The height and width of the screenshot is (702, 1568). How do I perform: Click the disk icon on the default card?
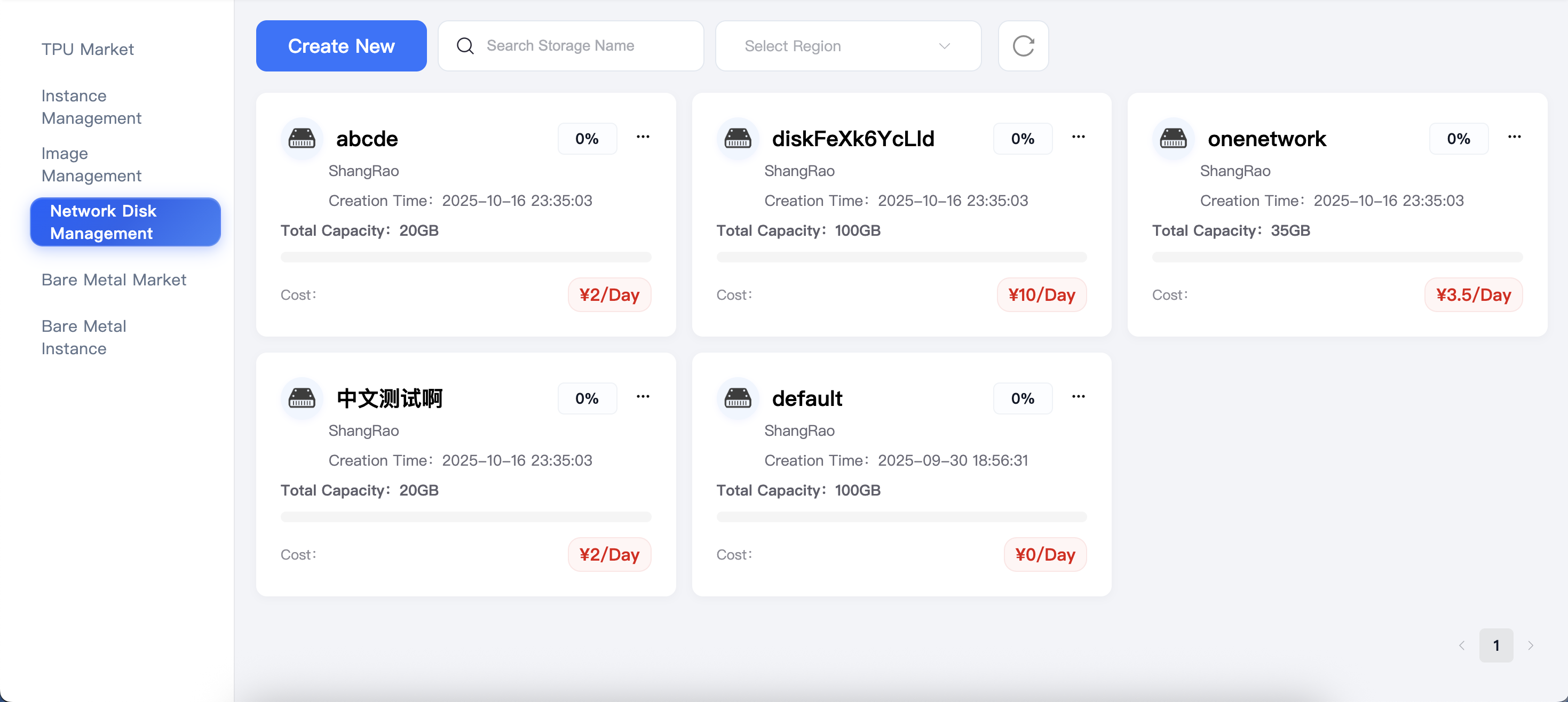tap(738, 398)
